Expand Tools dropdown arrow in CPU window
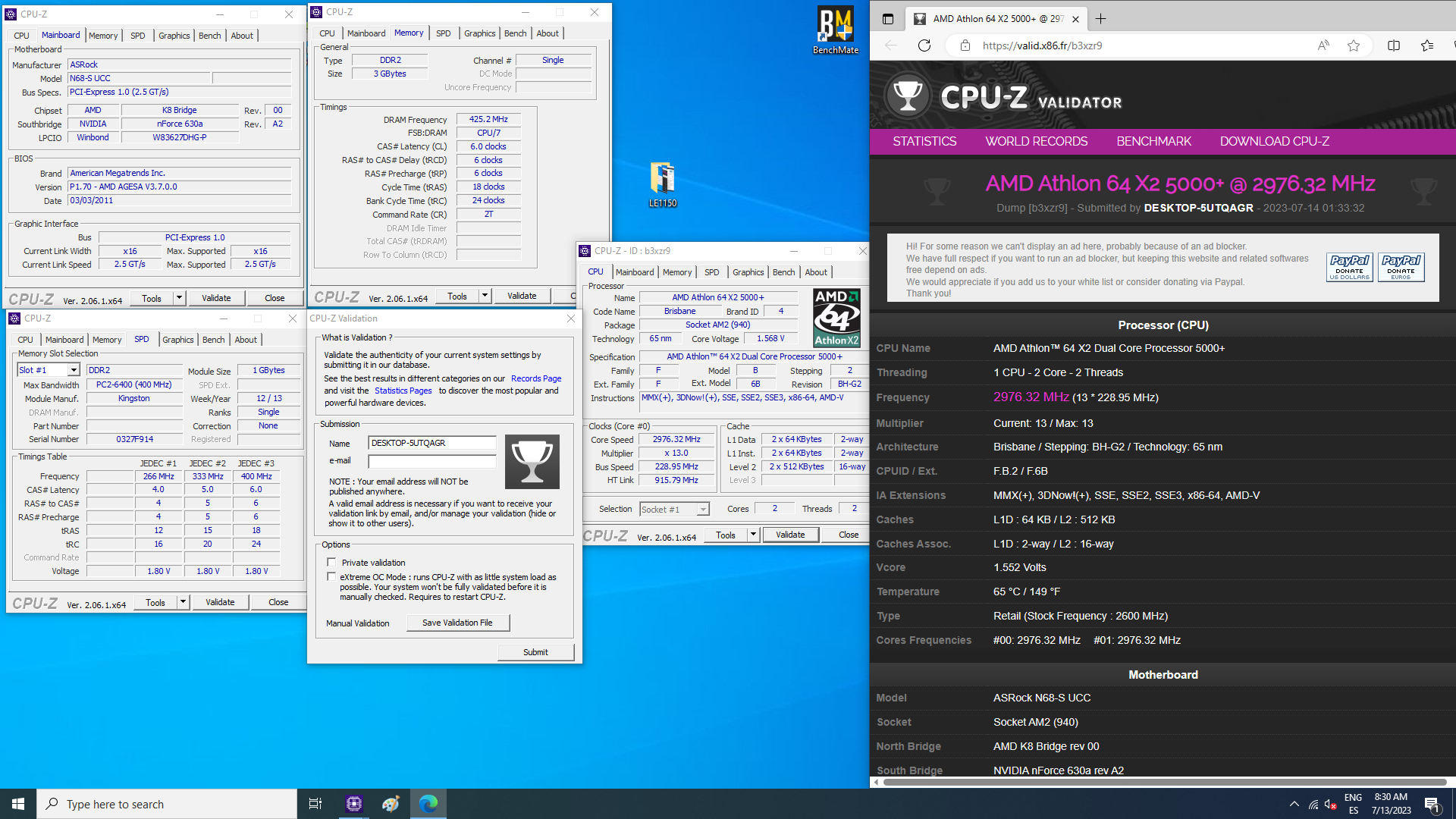1456x819 pixels. pyautogui.click(x=753, y=535)
